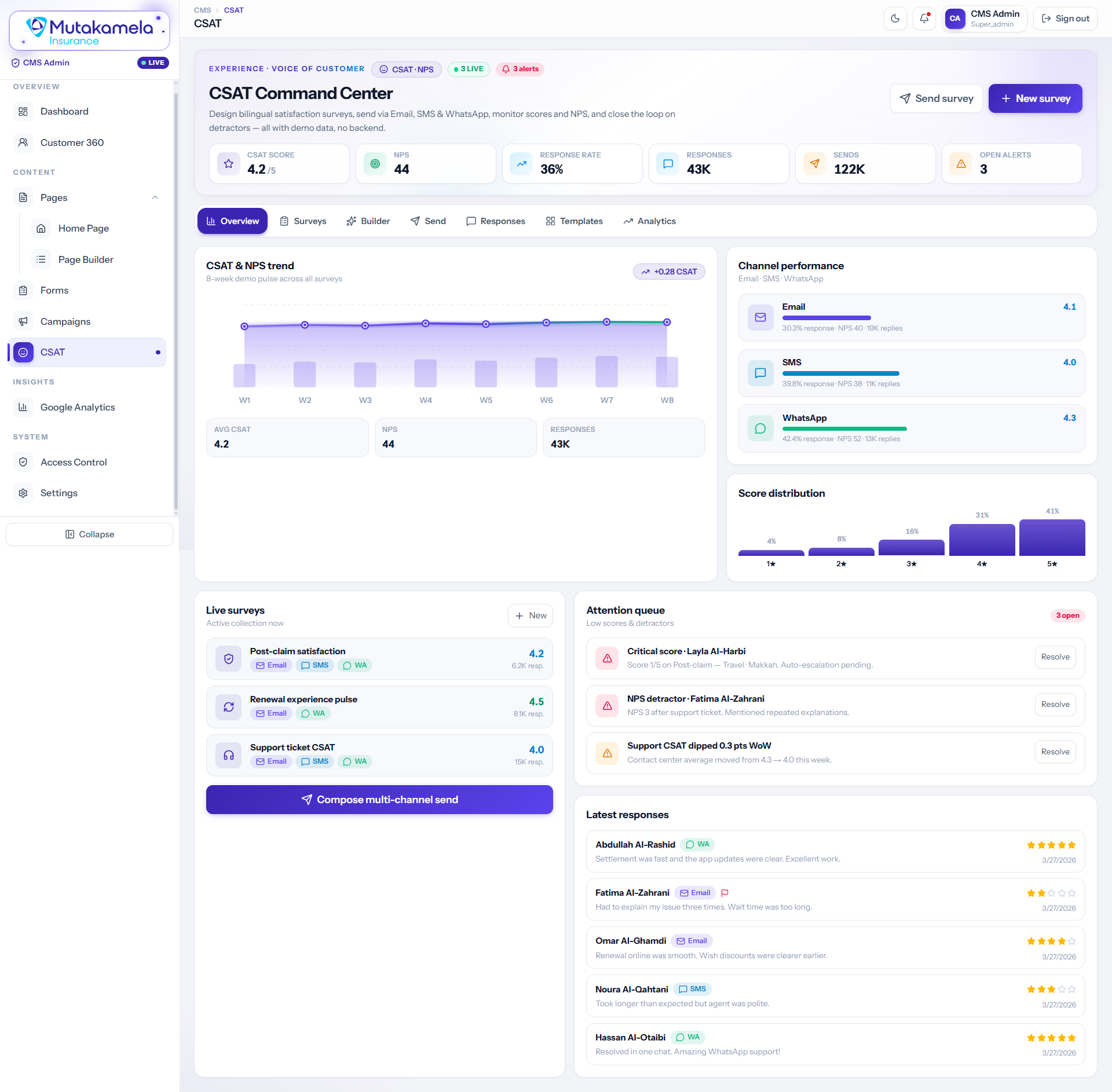Open Customer 360 sidebar item
Image resolution: width=1112 pixels, height=1092 pixels.
point(87,142)
